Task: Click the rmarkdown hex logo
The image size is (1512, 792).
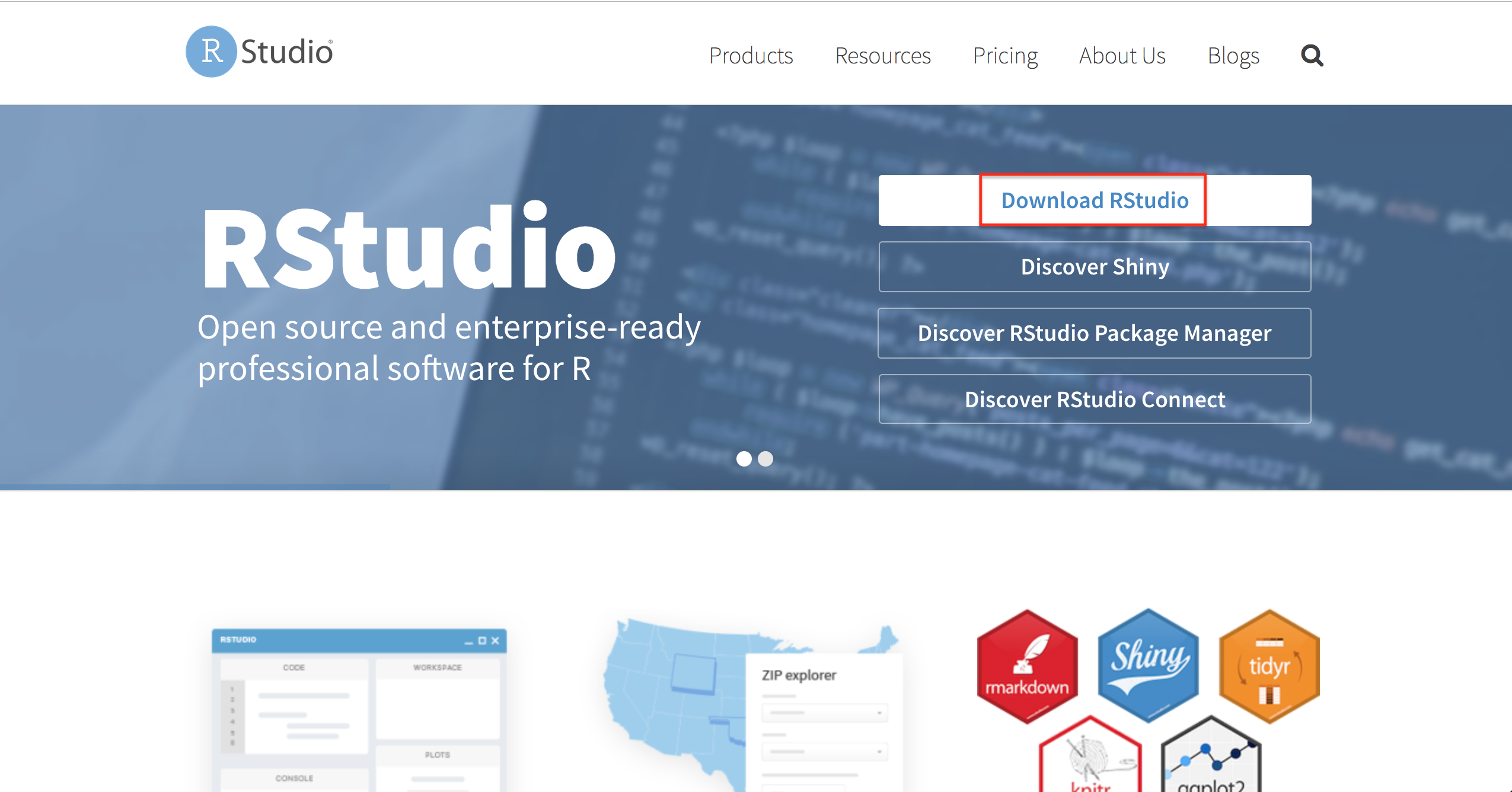Action: pyautogui.click(x=1027, y=666)
